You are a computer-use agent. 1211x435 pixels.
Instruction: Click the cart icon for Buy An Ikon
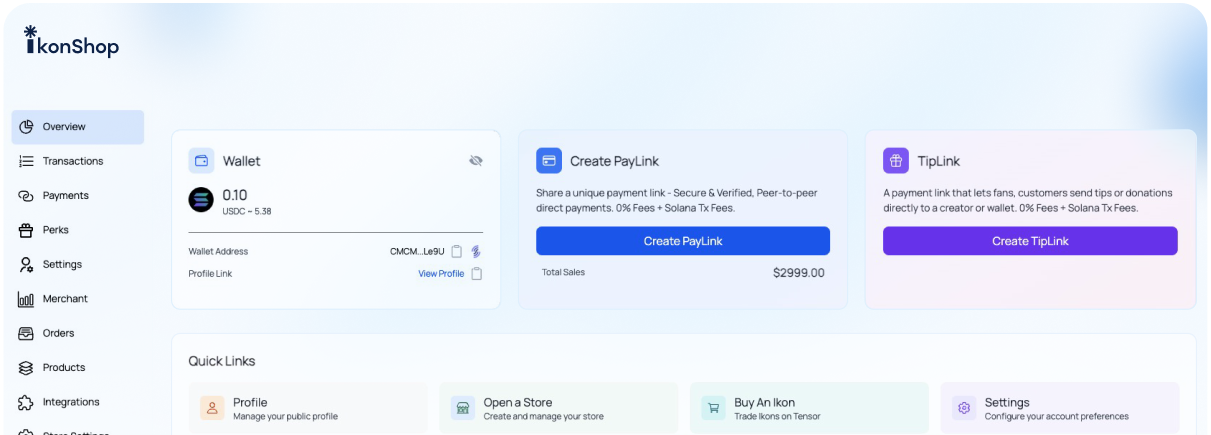tap(713, 408)
